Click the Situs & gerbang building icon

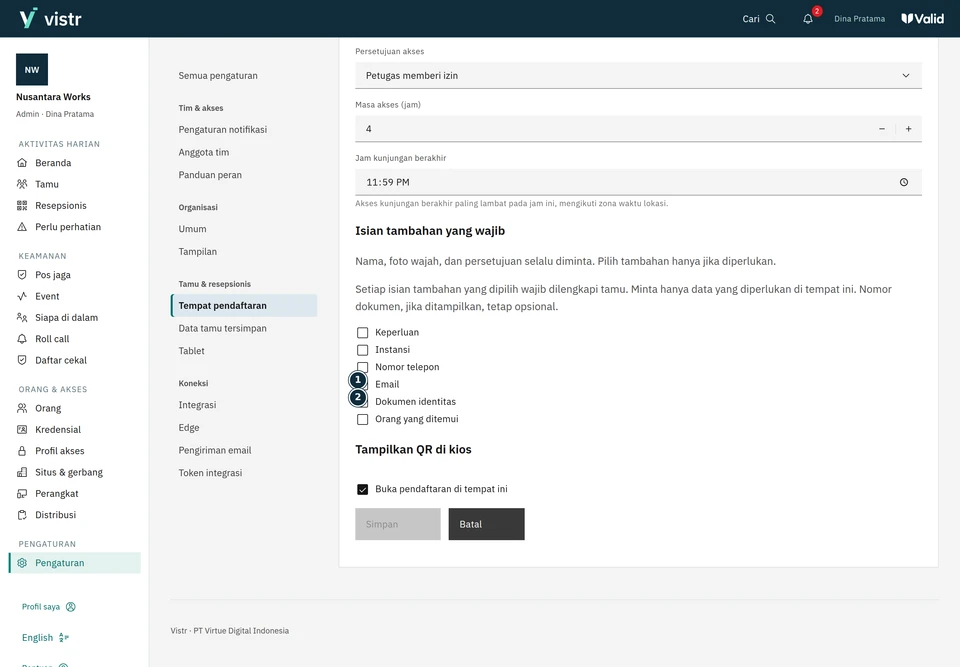22,473
